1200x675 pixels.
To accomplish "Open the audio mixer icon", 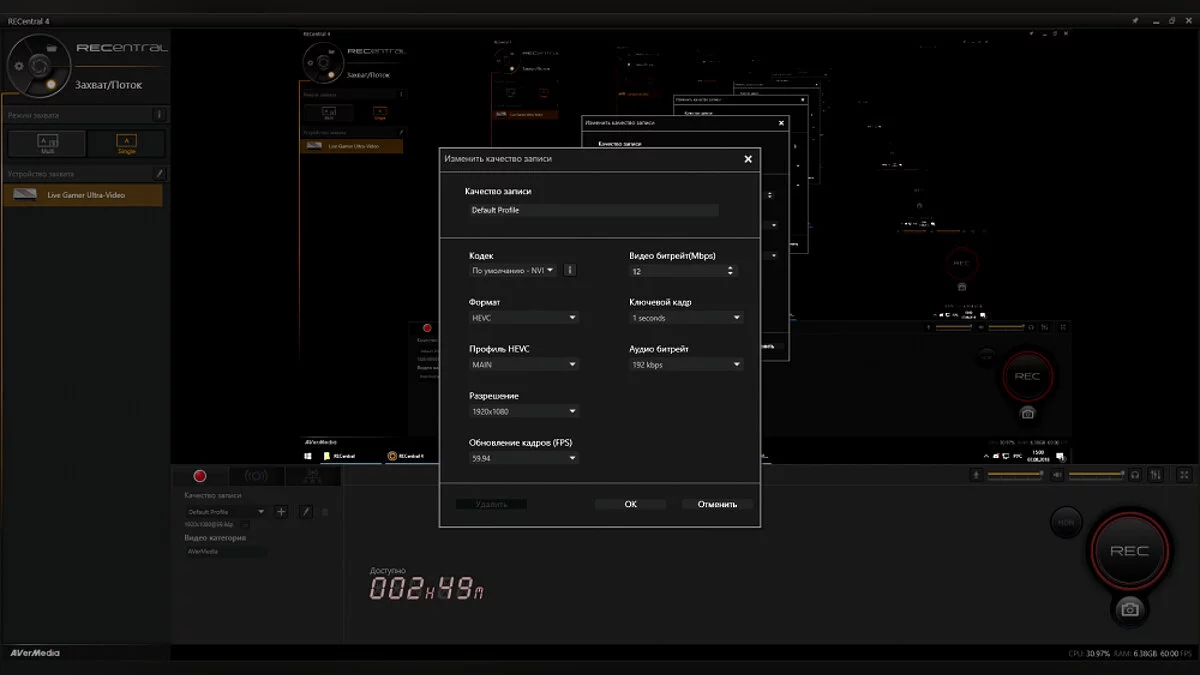I will (1157, 474).
